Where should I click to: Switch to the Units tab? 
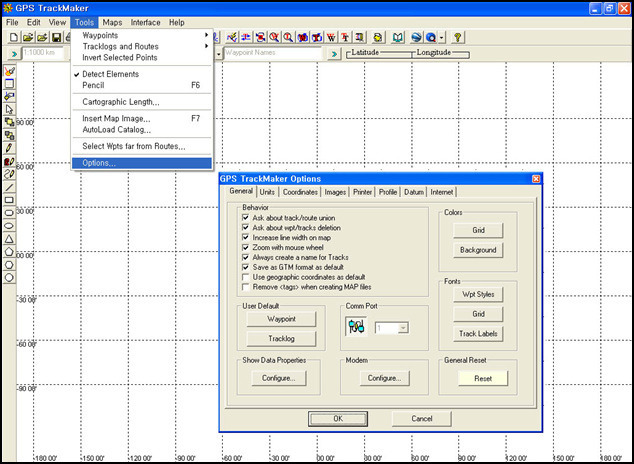click(267, 192)
